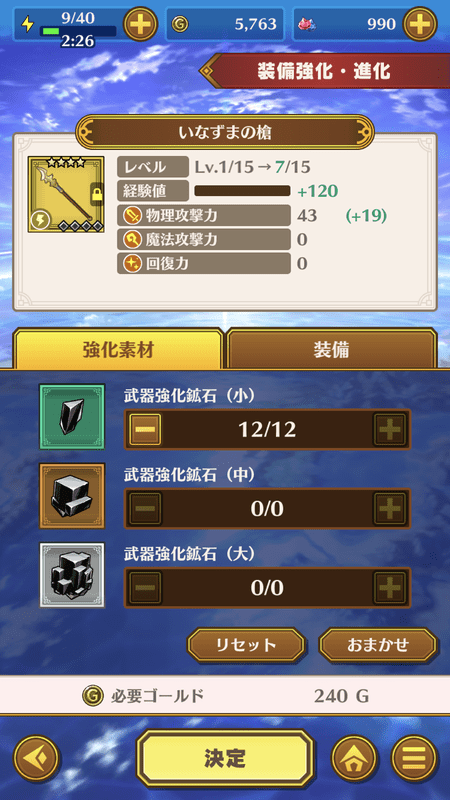Switch to the 強化素材 tab
This screenshot has height=800, width=450.
(x=118, y=349)
